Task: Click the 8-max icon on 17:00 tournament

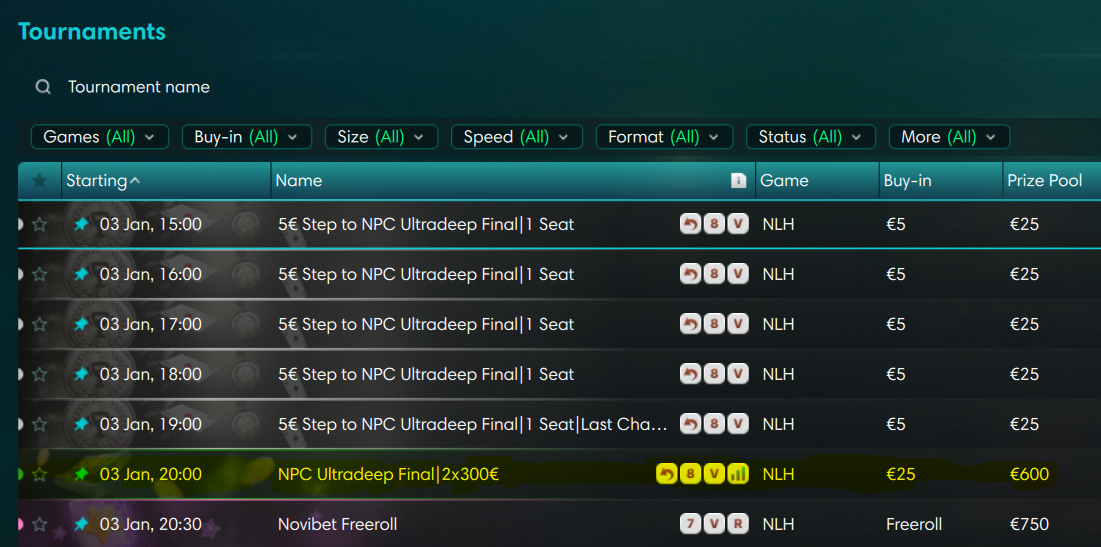Action: (x=714, y=324)
